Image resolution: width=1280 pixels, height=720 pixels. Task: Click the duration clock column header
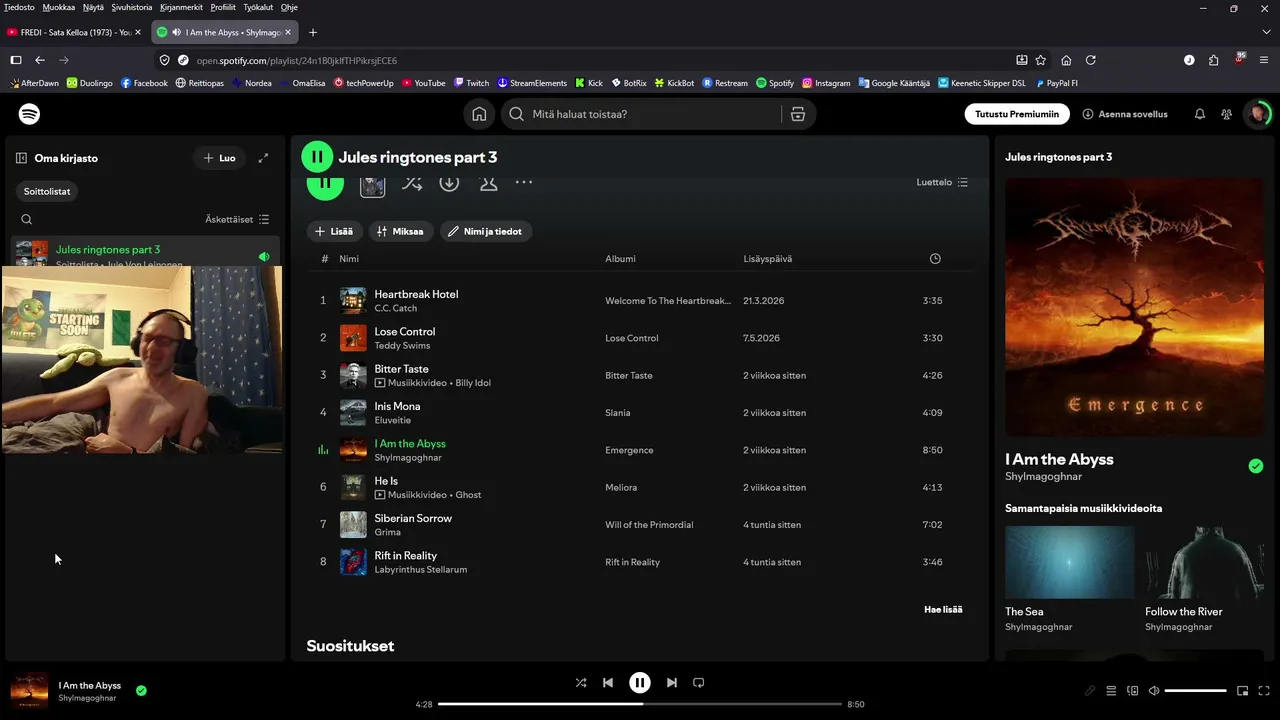click(x=935, y=259)
